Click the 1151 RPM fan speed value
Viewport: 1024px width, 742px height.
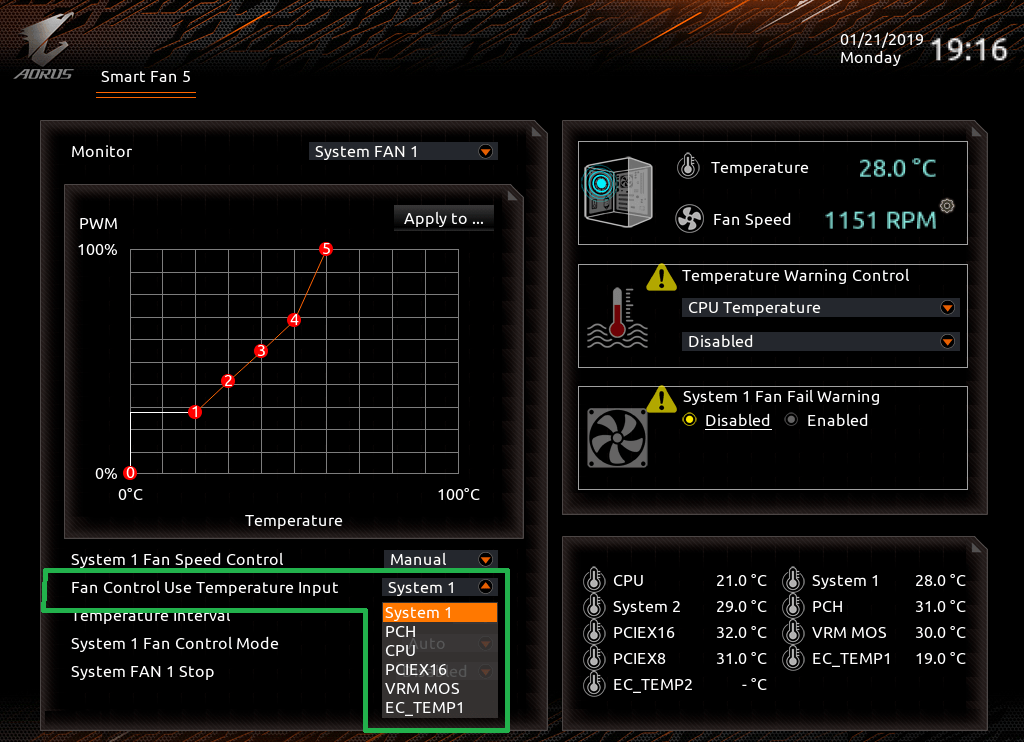pos(880,220)
